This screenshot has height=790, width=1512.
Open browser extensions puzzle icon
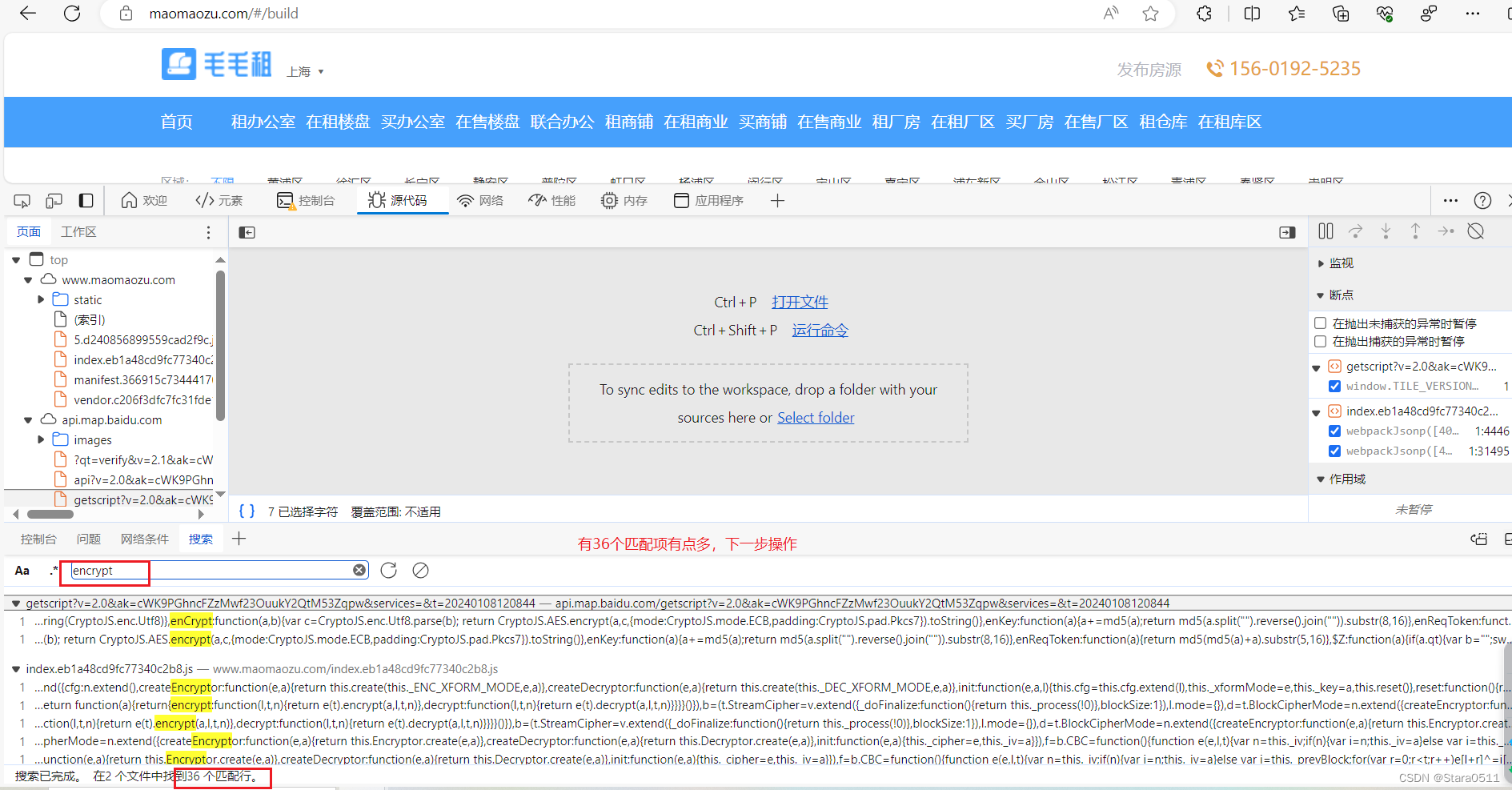pyautogui.click(x=1204, y=13)
